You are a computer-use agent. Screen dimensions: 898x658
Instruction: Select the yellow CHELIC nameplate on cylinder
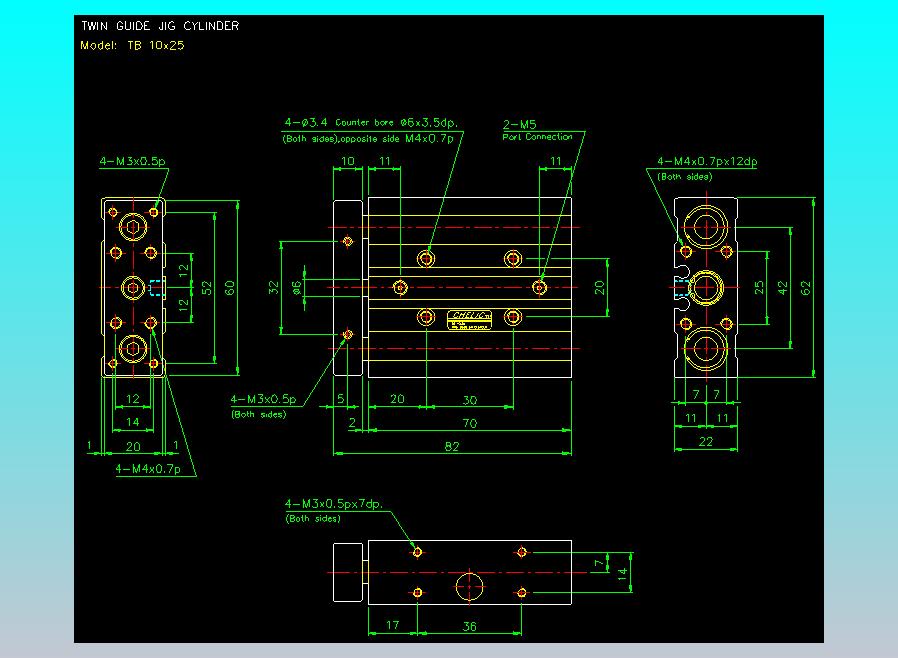[x=469, y=320]
